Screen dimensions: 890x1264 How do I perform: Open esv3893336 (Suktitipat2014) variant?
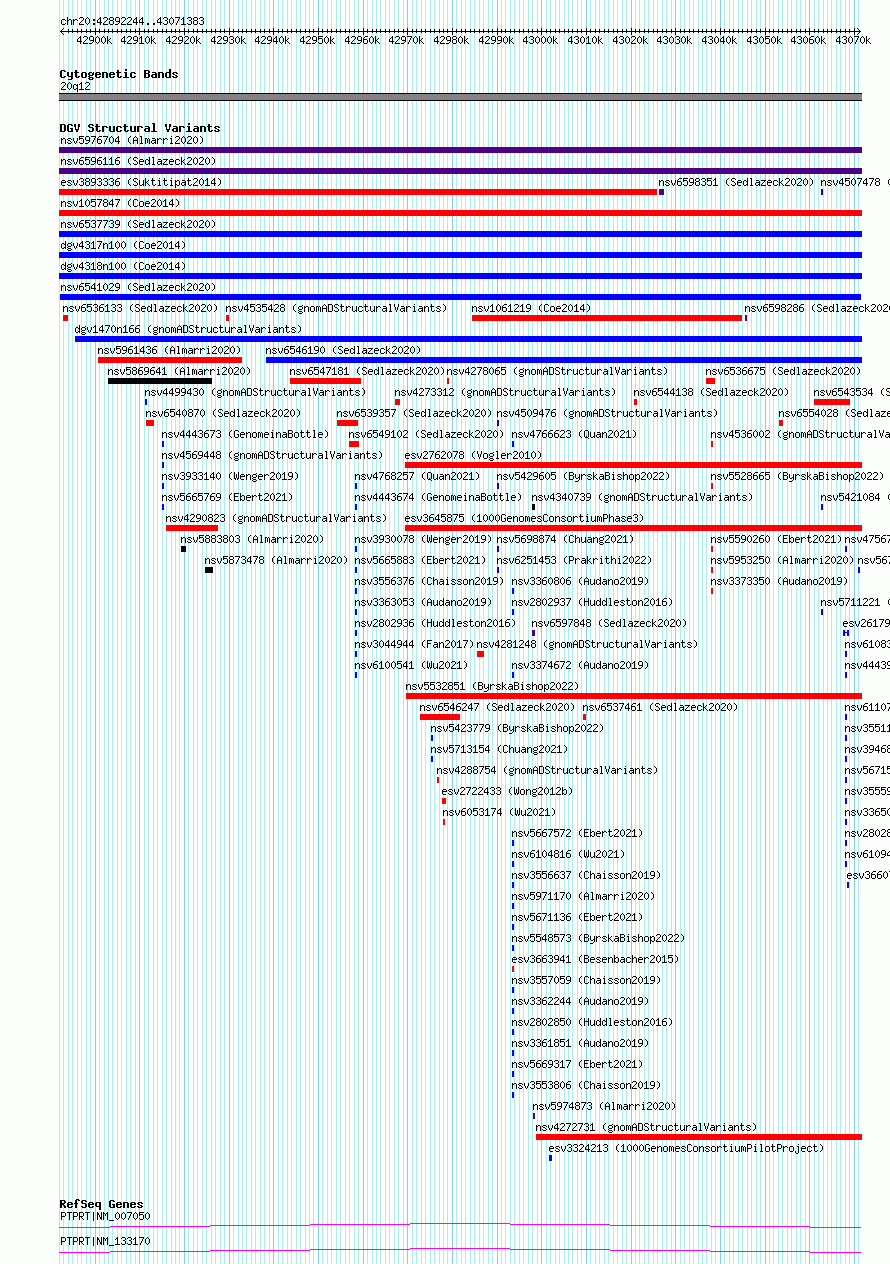(x=141, y=182)
